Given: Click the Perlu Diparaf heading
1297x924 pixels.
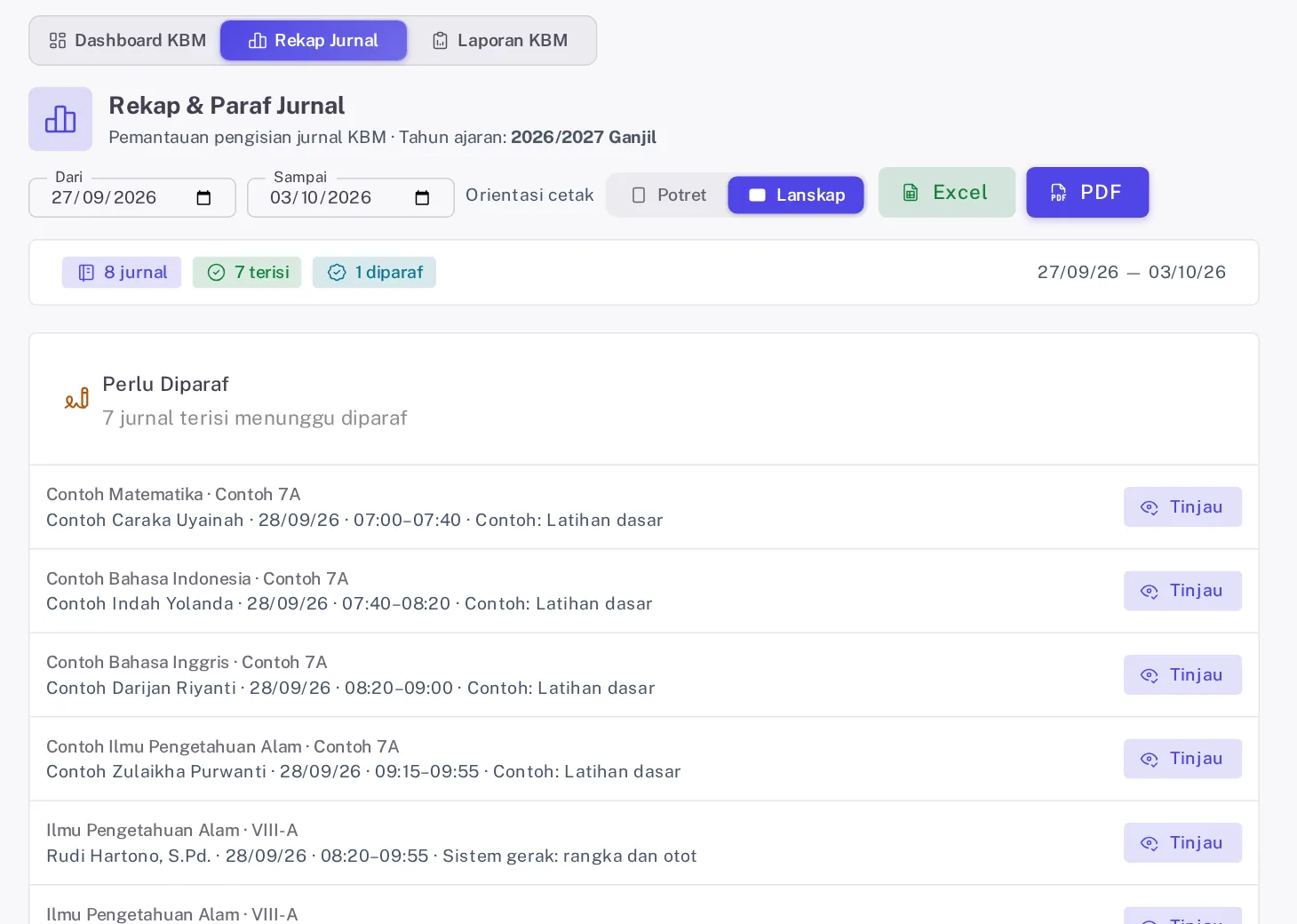Looking at the screenshot, I should pyautogui.click(x=165, y=385).
